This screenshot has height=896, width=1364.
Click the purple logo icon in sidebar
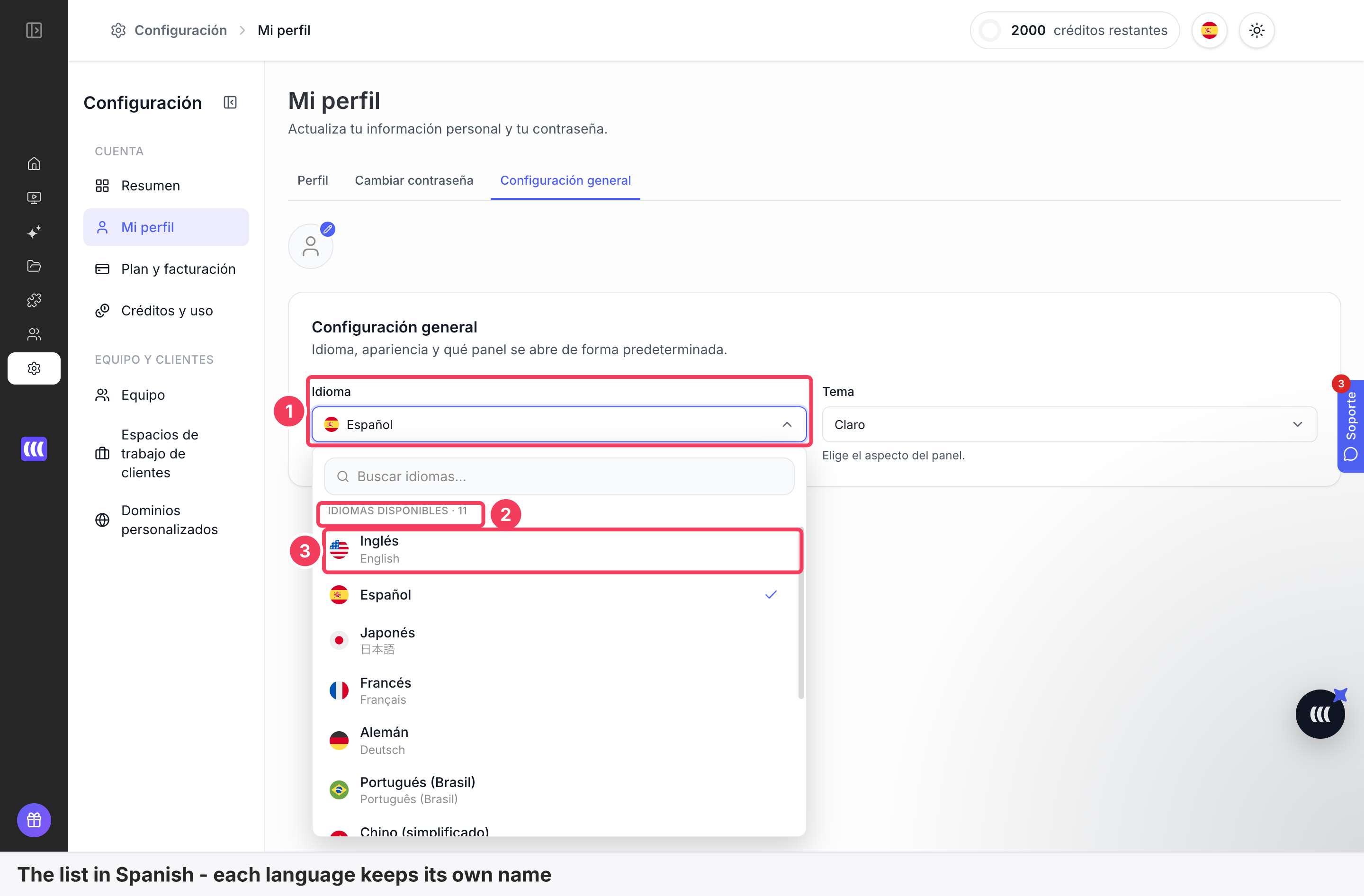tap(34, 448)
